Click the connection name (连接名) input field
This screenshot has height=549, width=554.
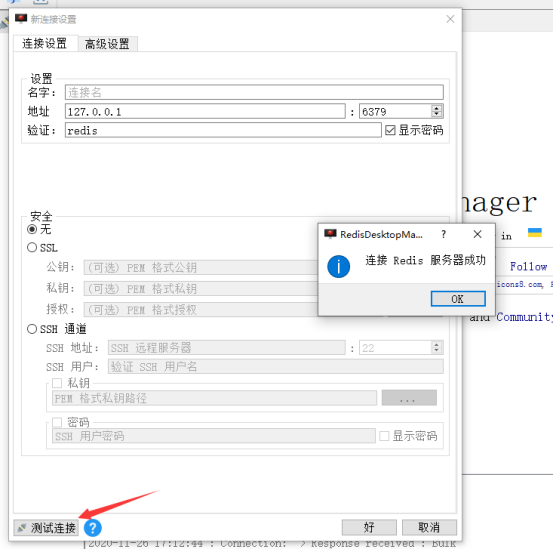point(254,93)
